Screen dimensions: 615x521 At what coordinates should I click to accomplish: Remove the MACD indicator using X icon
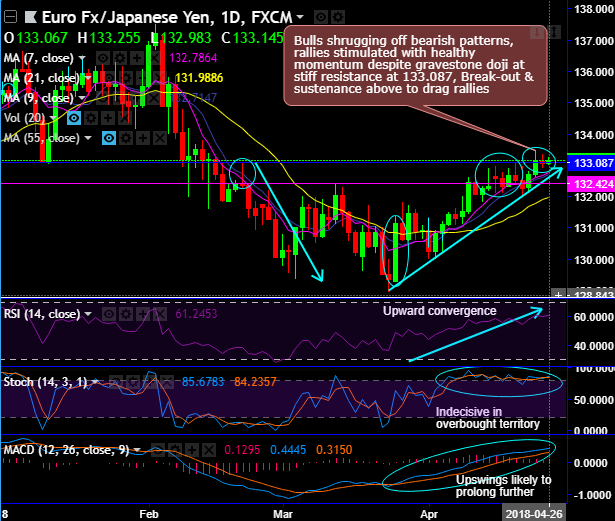(x=209, y=450)
